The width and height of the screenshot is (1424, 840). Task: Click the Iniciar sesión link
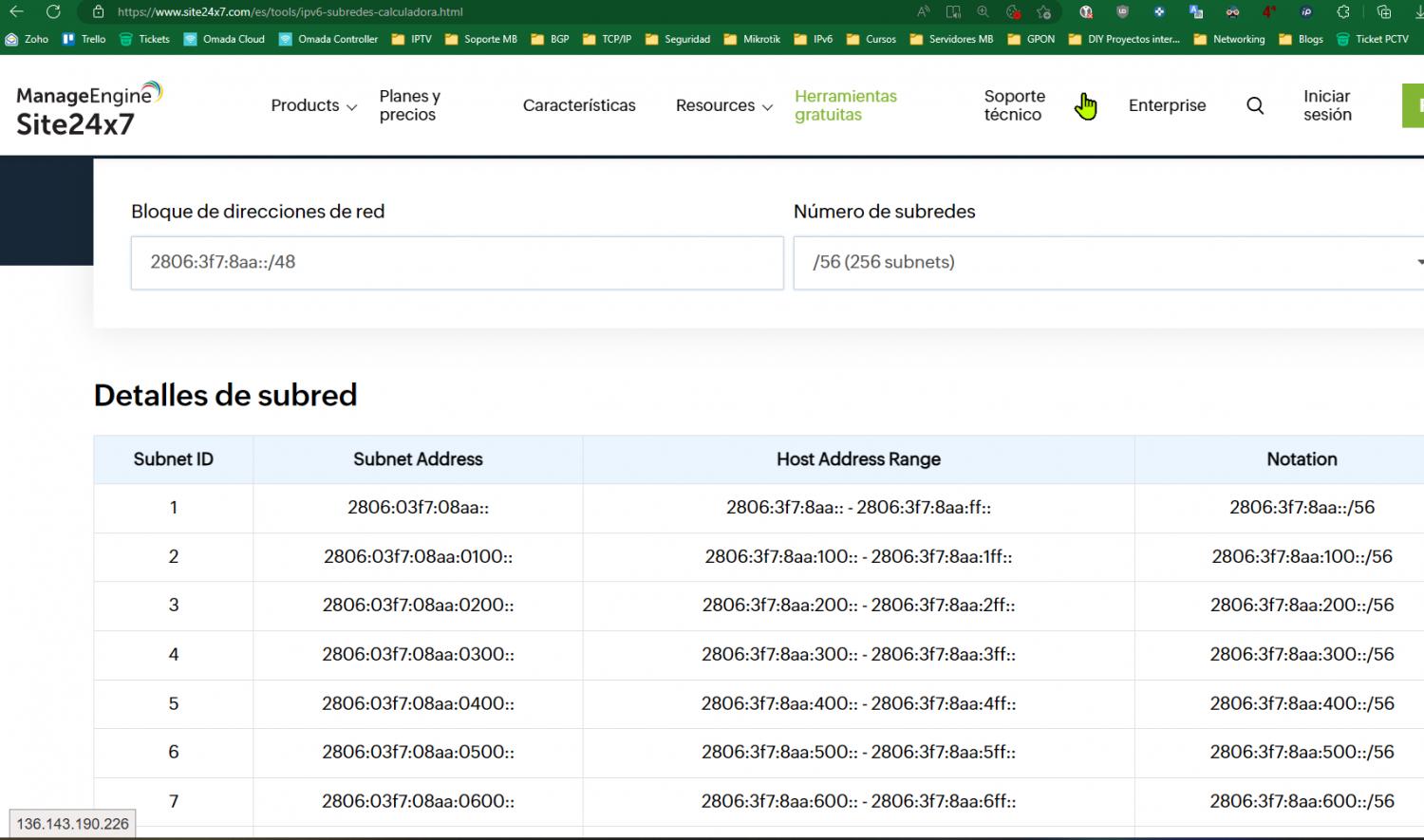pyautogui.click(x=1327, y=105)
